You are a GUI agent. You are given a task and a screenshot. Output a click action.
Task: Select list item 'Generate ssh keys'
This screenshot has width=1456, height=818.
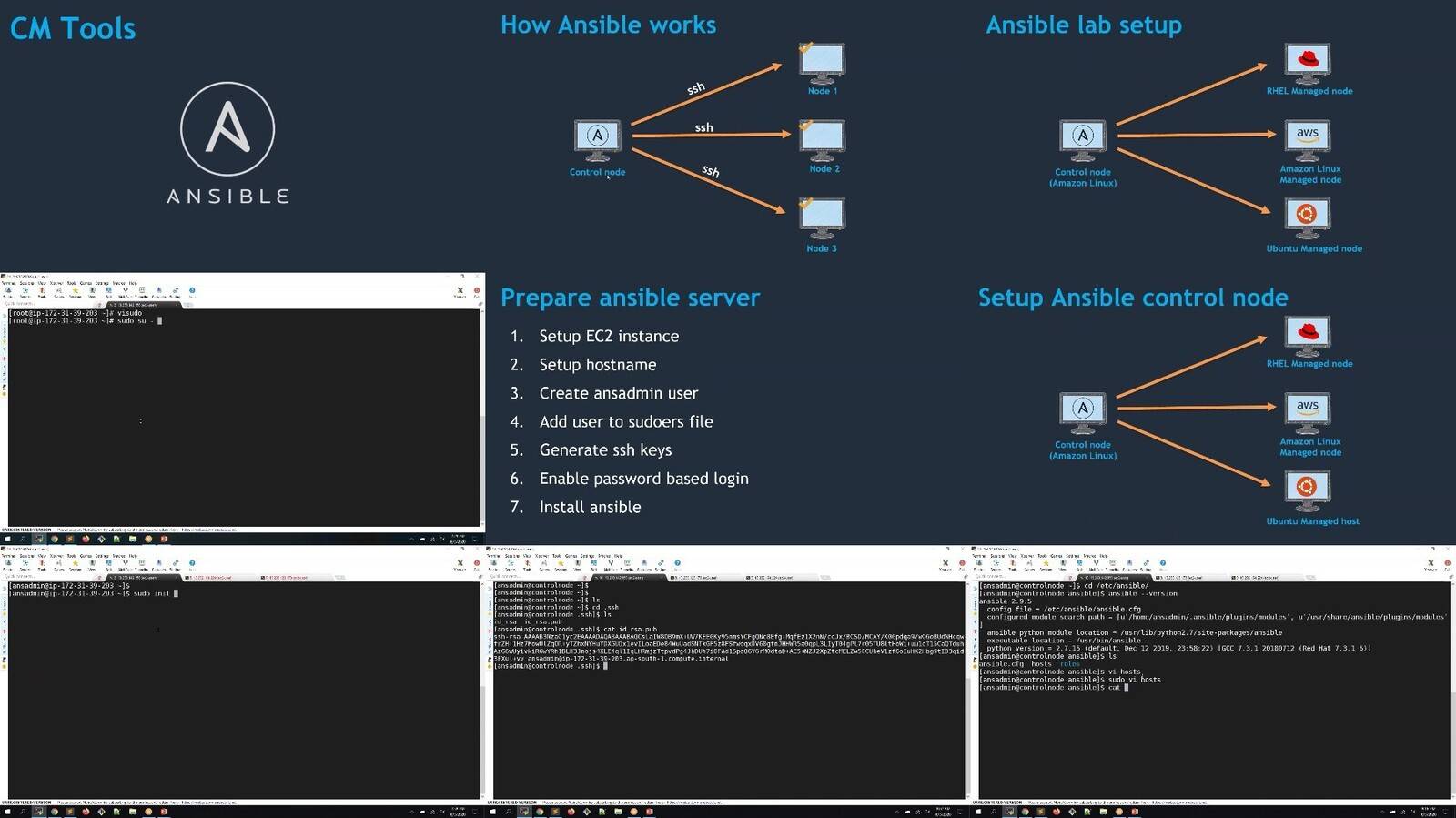[x=605, y=449]
